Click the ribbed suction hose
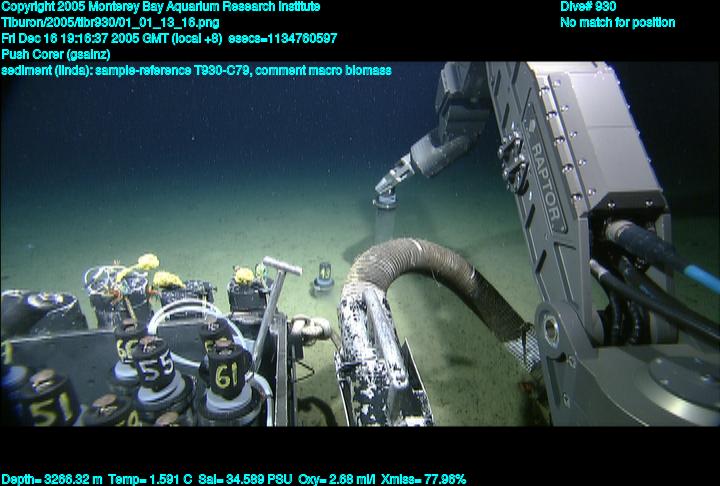 point(436,287)
